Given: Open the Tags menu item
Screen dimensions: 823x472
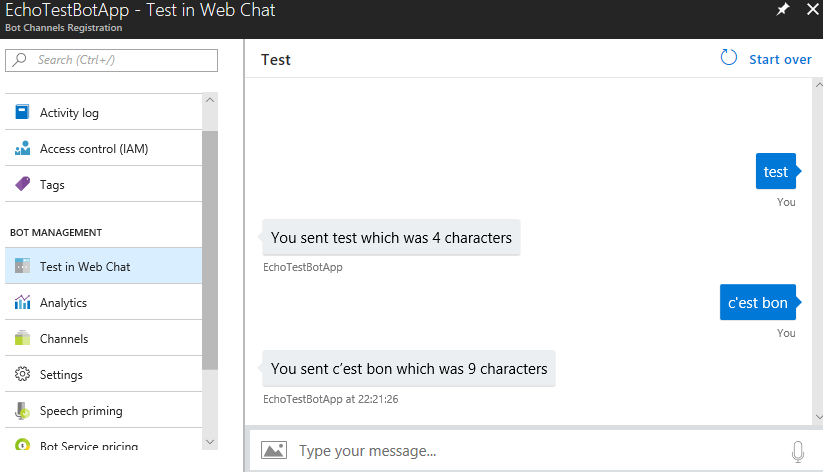Looking at the screenshot, I should coord(103,184).
